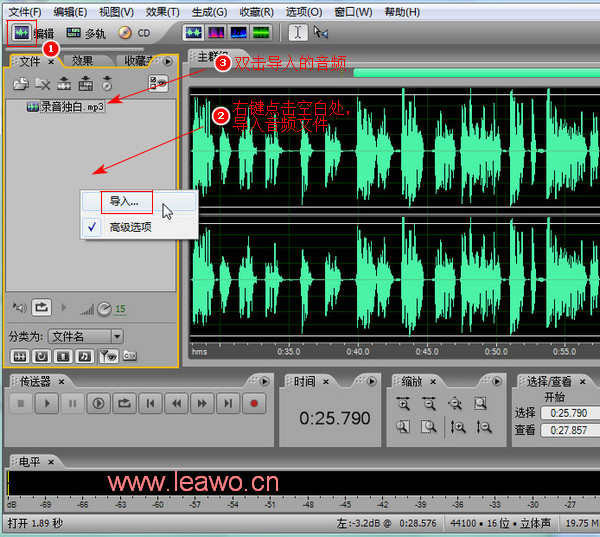
Task: Click zoom out full both axes icon
Action: click(455, 403)
